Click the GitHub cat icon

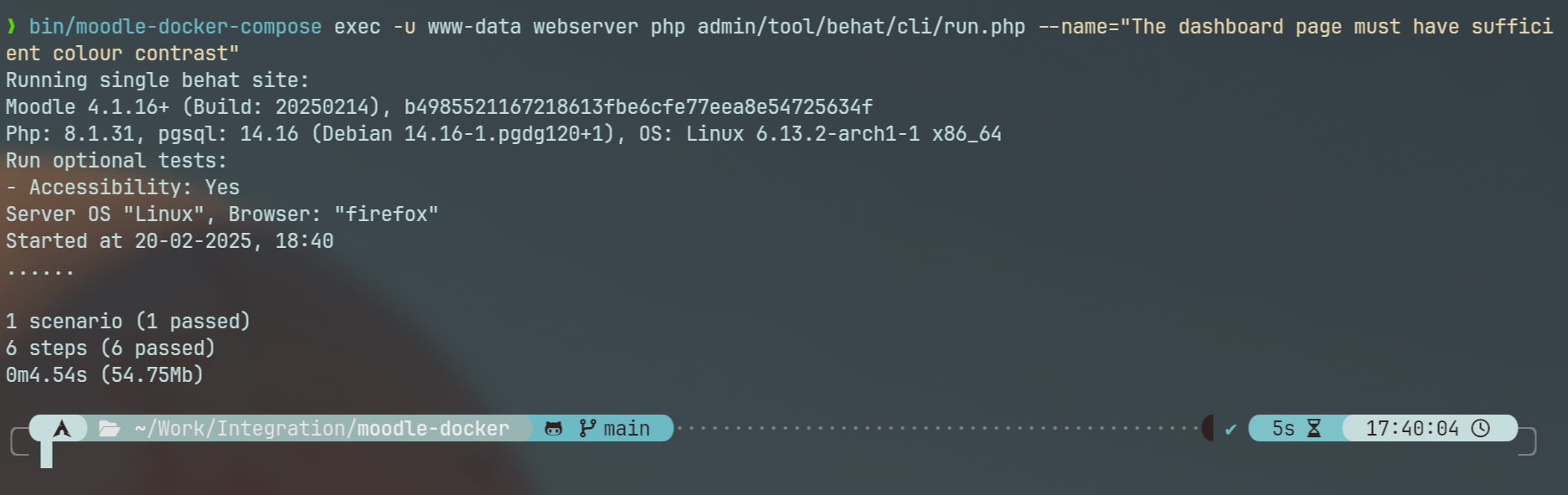point(554,429)
